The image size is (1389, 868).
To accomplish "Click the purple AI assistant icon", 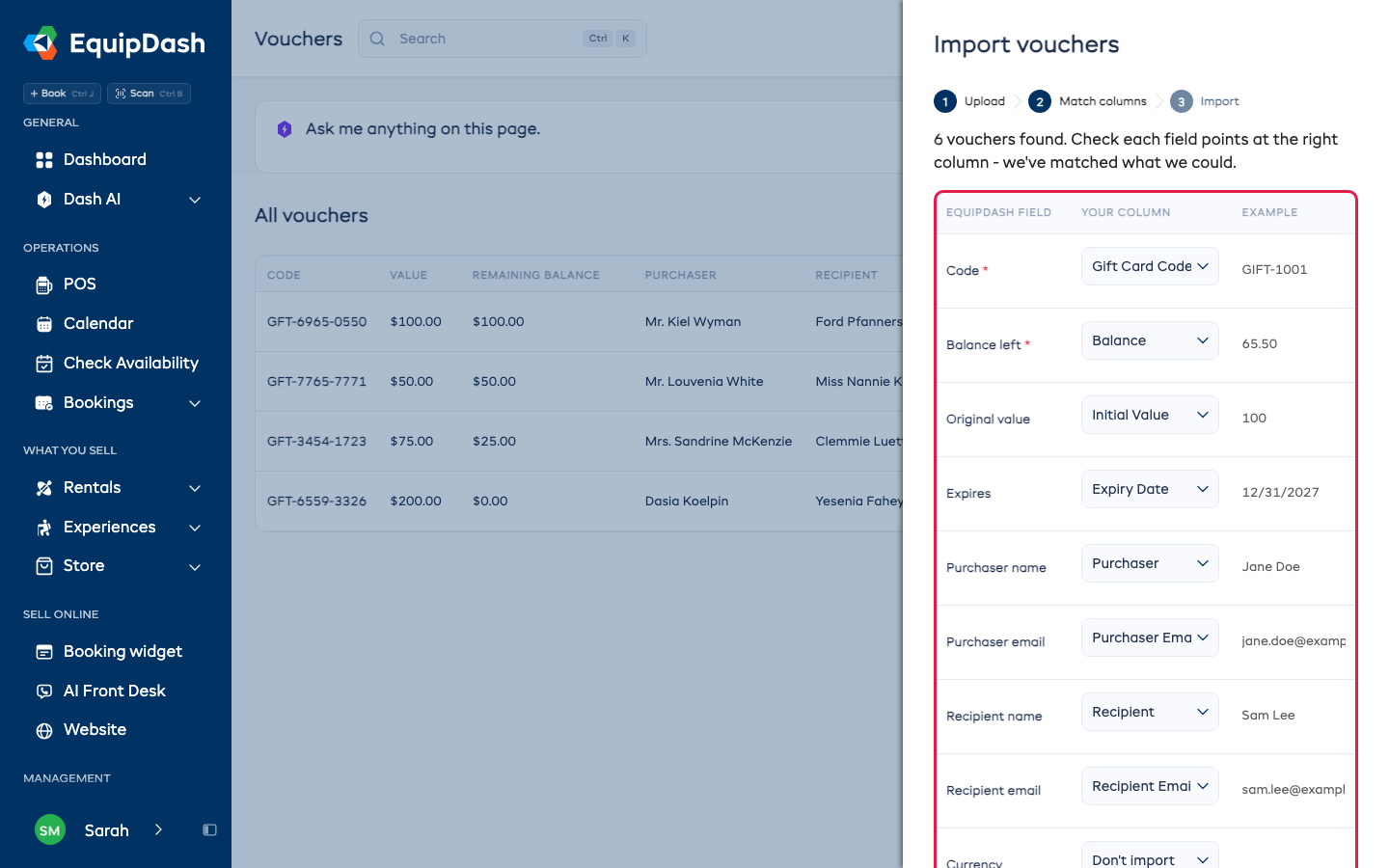I will pyautogui.click(x=285, y=129).
